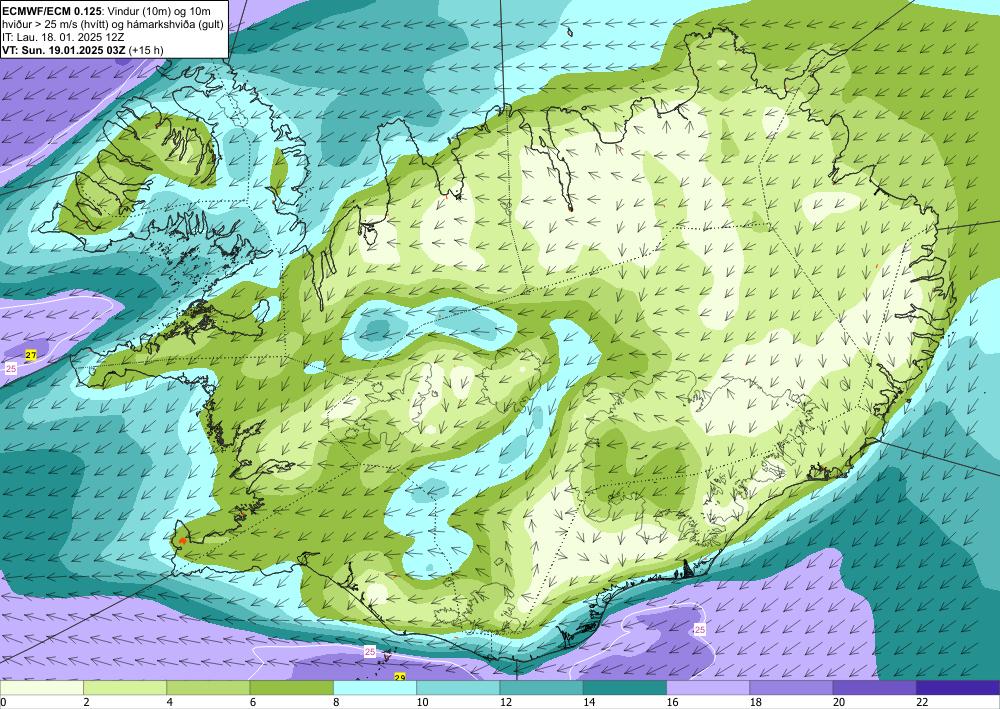
Task: Click the 'hviður > 25 m/s (hvítt)' description line
Action: 113,24
